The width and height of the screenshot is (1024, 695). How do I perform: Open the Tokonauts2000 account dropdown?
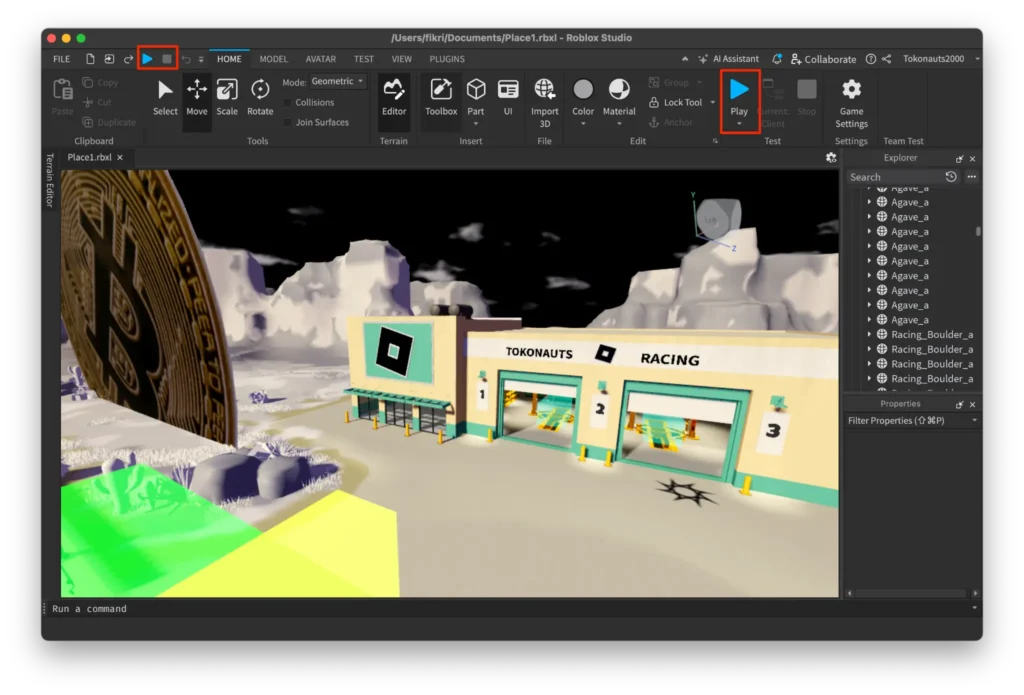click(941, 59)
